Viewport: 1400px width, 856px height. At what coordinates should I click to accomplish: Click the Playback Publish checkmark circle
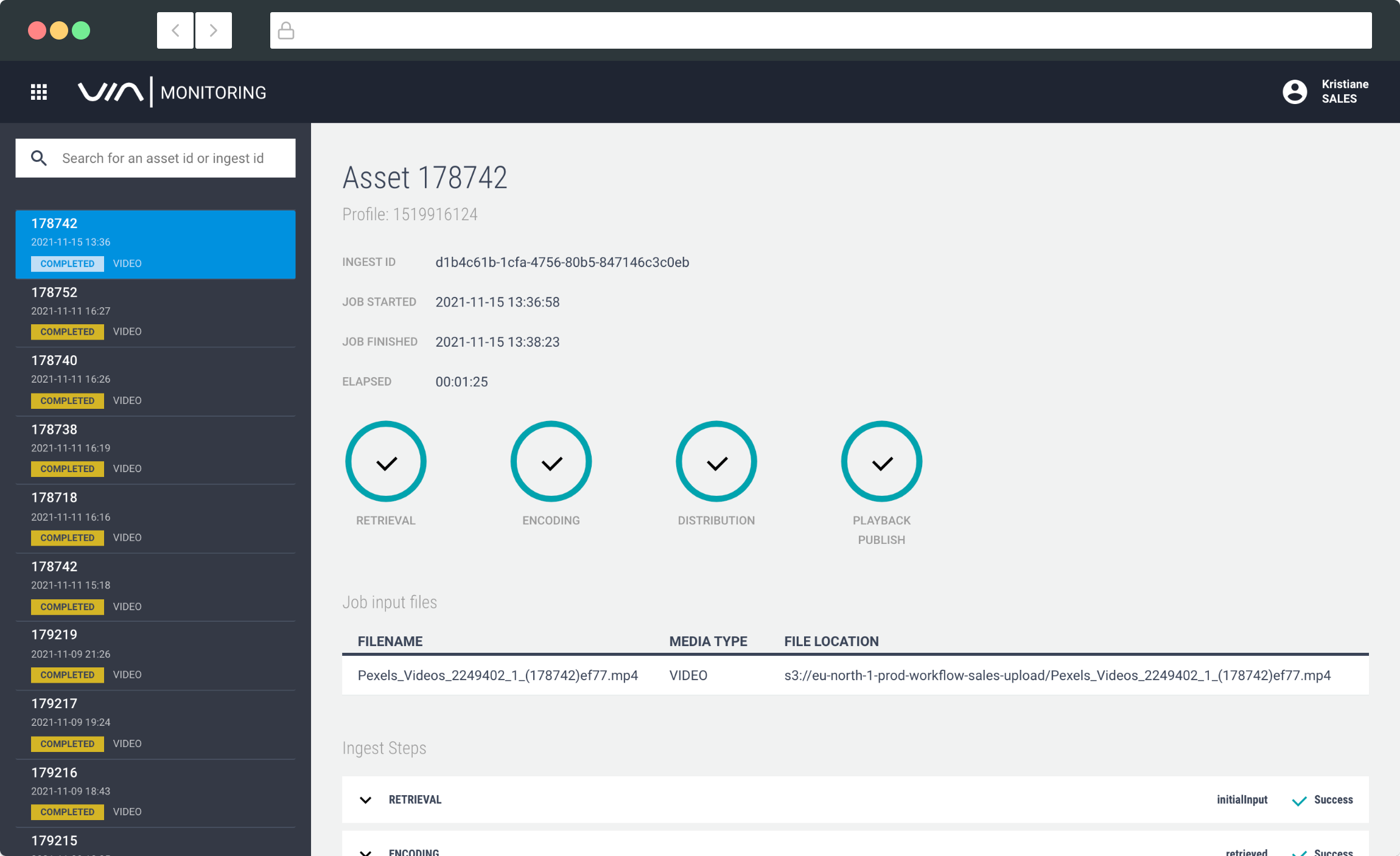pos(881,462)
